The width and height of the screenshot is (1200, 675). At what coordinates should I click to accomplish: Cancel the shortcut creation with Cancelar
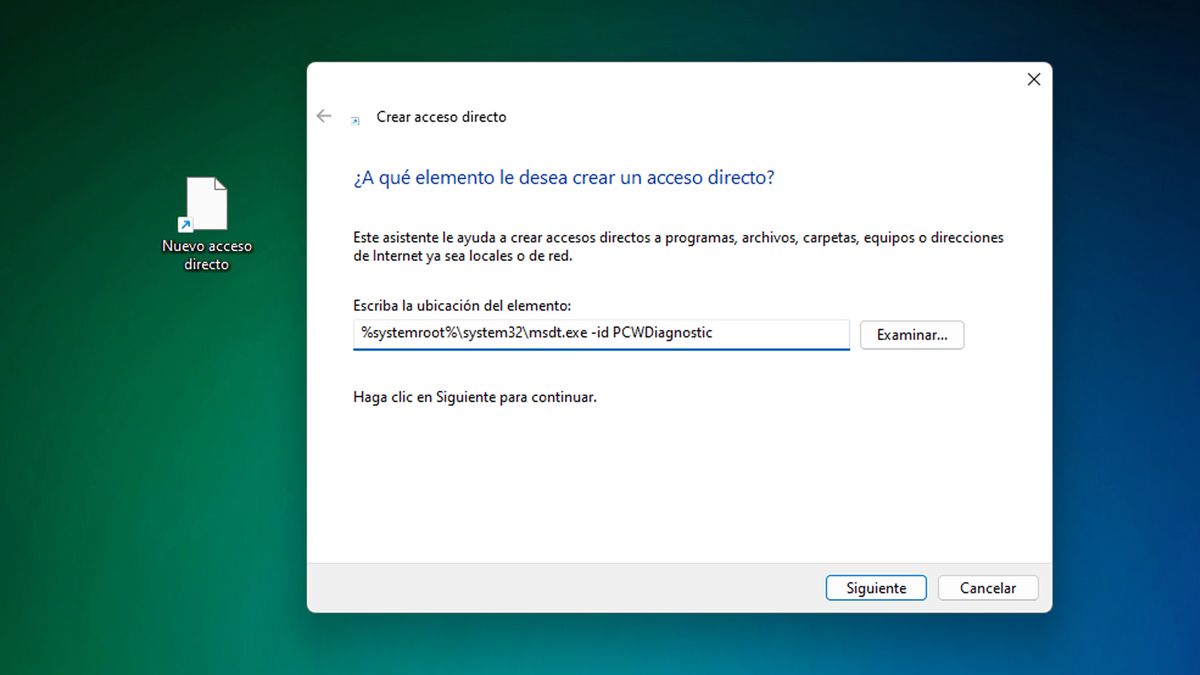coord(987,588)
